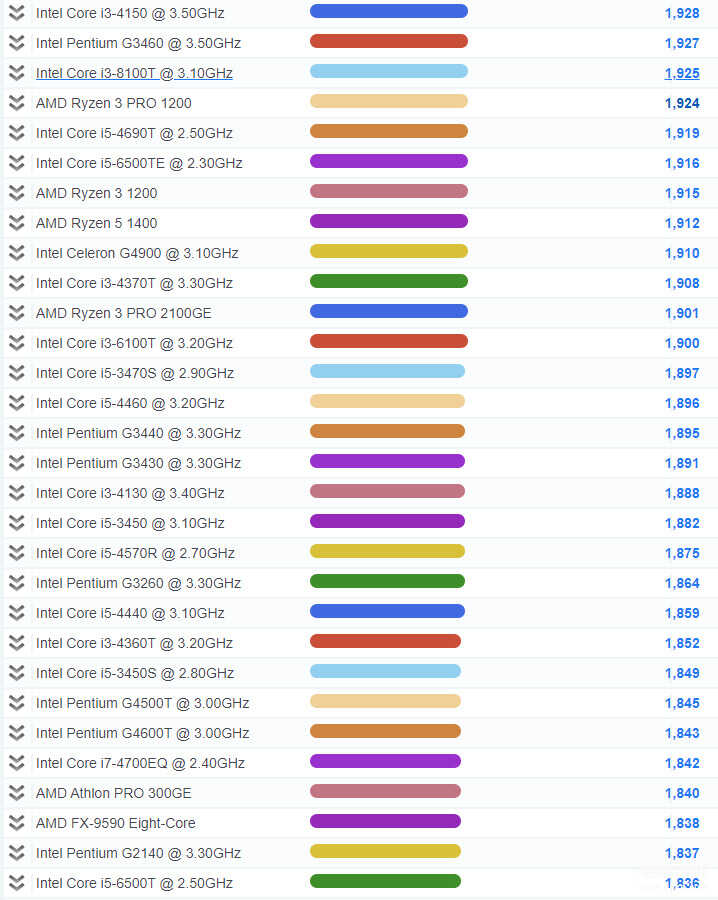Expand the Intel Core i3-6100T chevron
Viewport: 718px width, 900px height.
point(17,343)
